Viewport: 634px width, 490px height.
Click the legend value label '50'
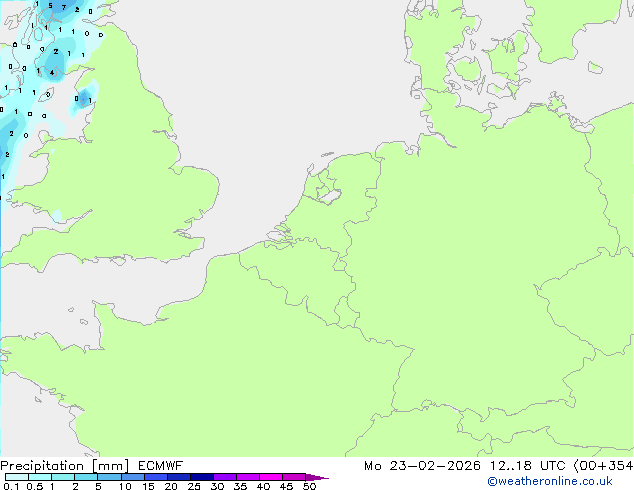pyautogui.click(x=309, y=486)
